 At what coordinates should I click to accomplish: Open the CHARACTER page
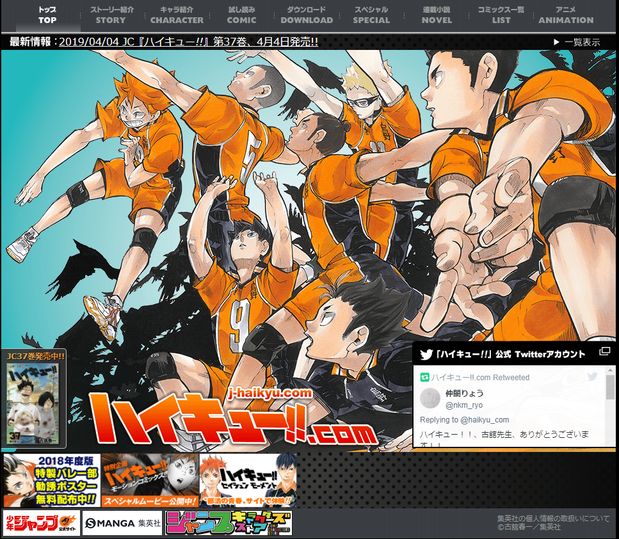[x=177, y=16]
